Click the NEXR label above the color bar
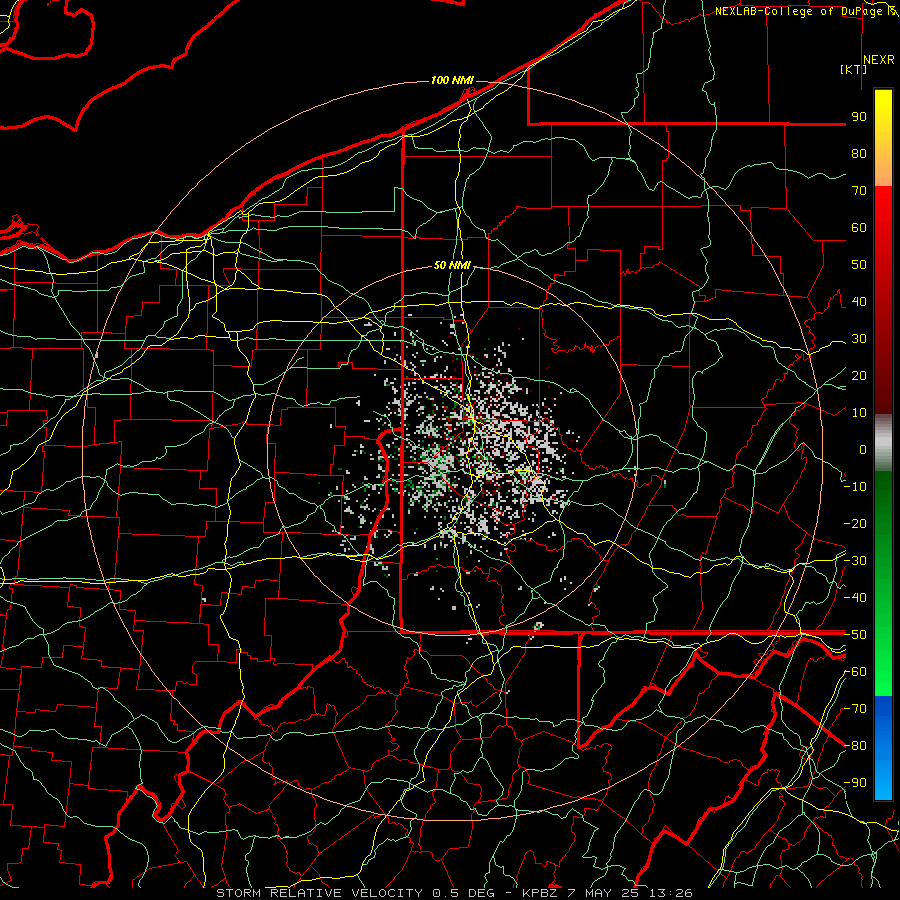This screenshot has height=900, width=900. [878, 59]
